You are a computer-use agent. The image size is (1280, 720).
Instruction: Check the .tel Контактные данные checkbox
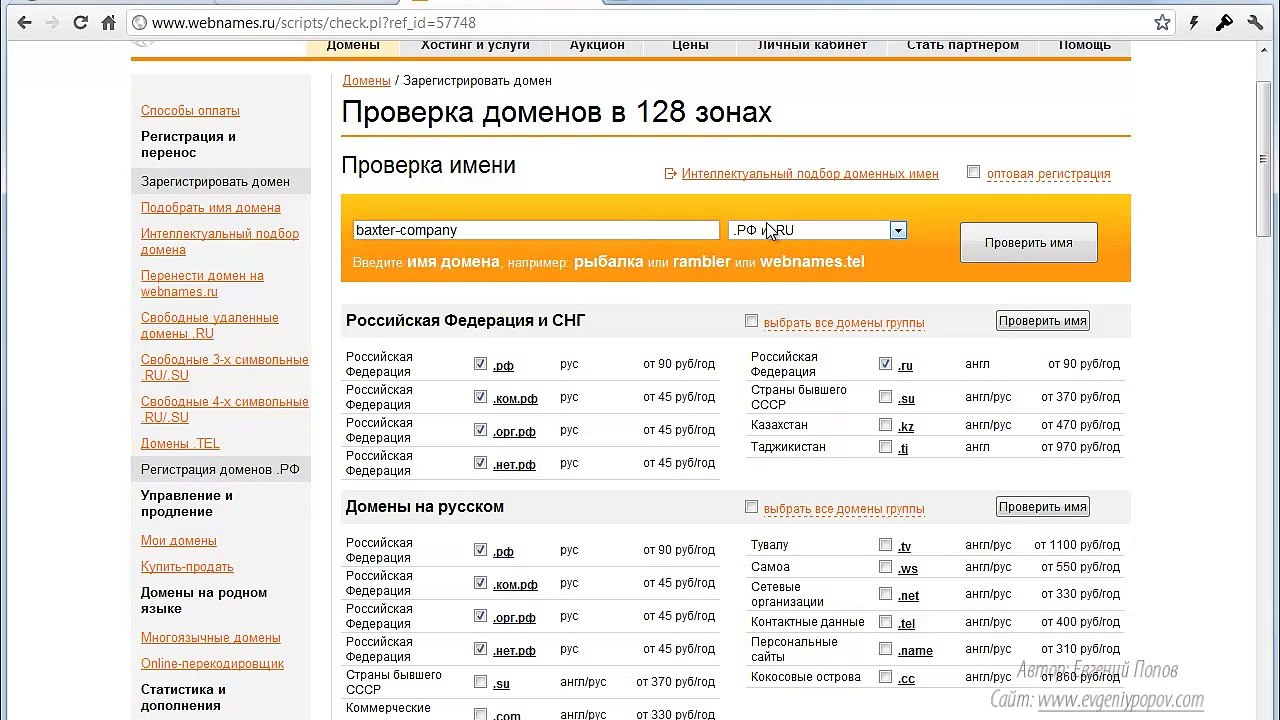click(885, 622)
